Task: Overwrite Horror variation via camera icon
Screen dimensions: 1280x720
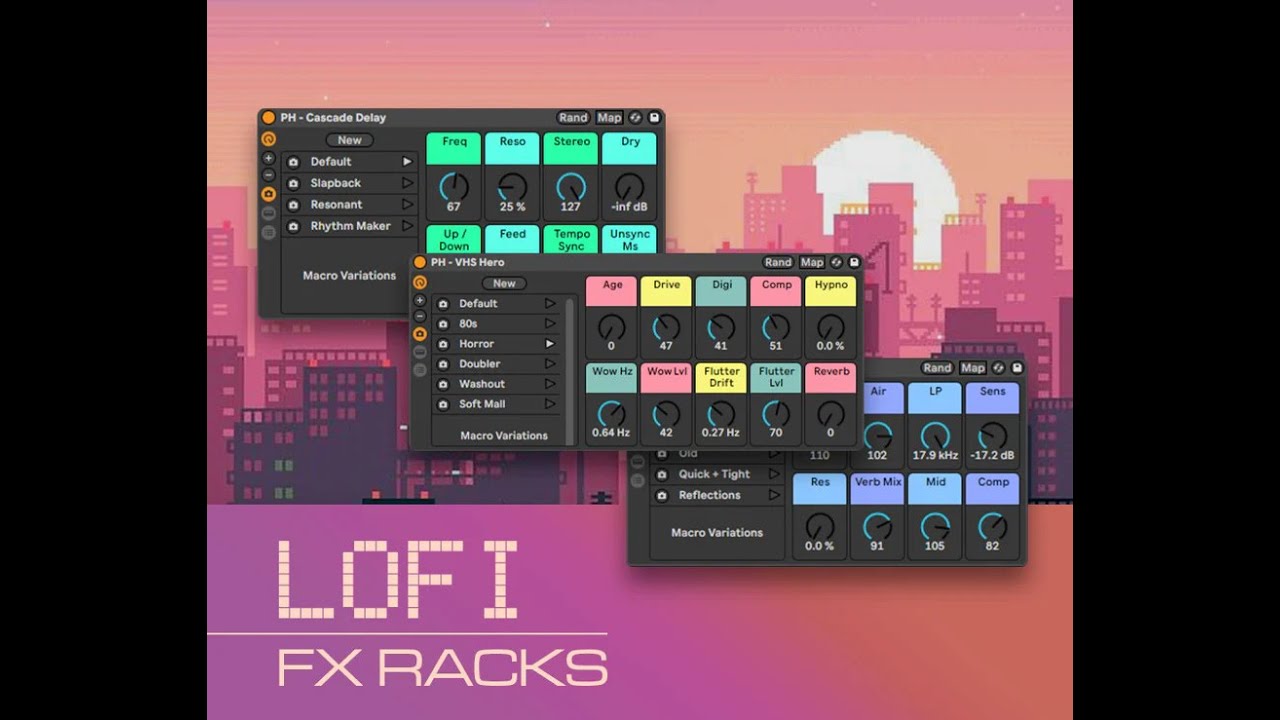Action: 443,344
